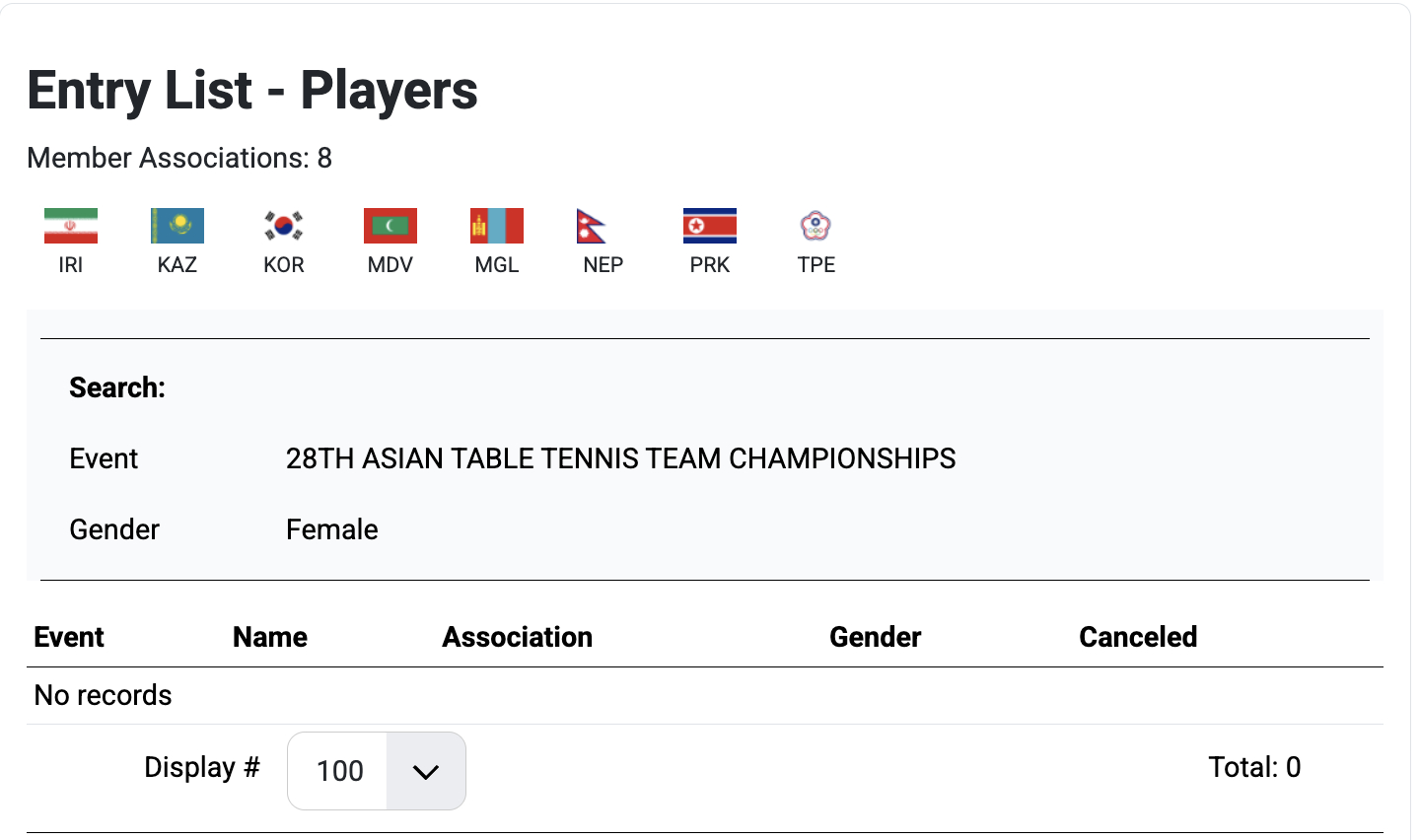The image size is (1420, 840).
Task: Click the Association column header
Action: pos(518,637)
